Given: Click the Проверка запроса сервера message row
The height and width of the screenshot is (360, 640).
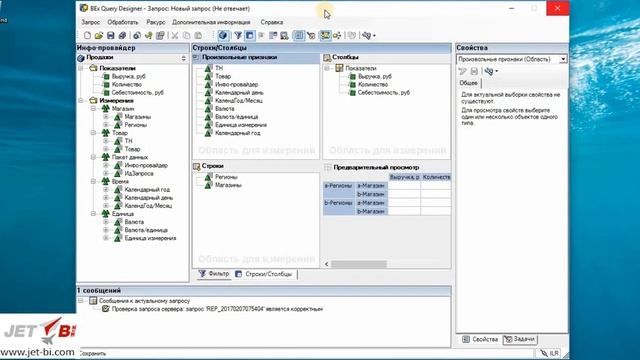Looking at the screenshot, I should [x=217, y=309].
